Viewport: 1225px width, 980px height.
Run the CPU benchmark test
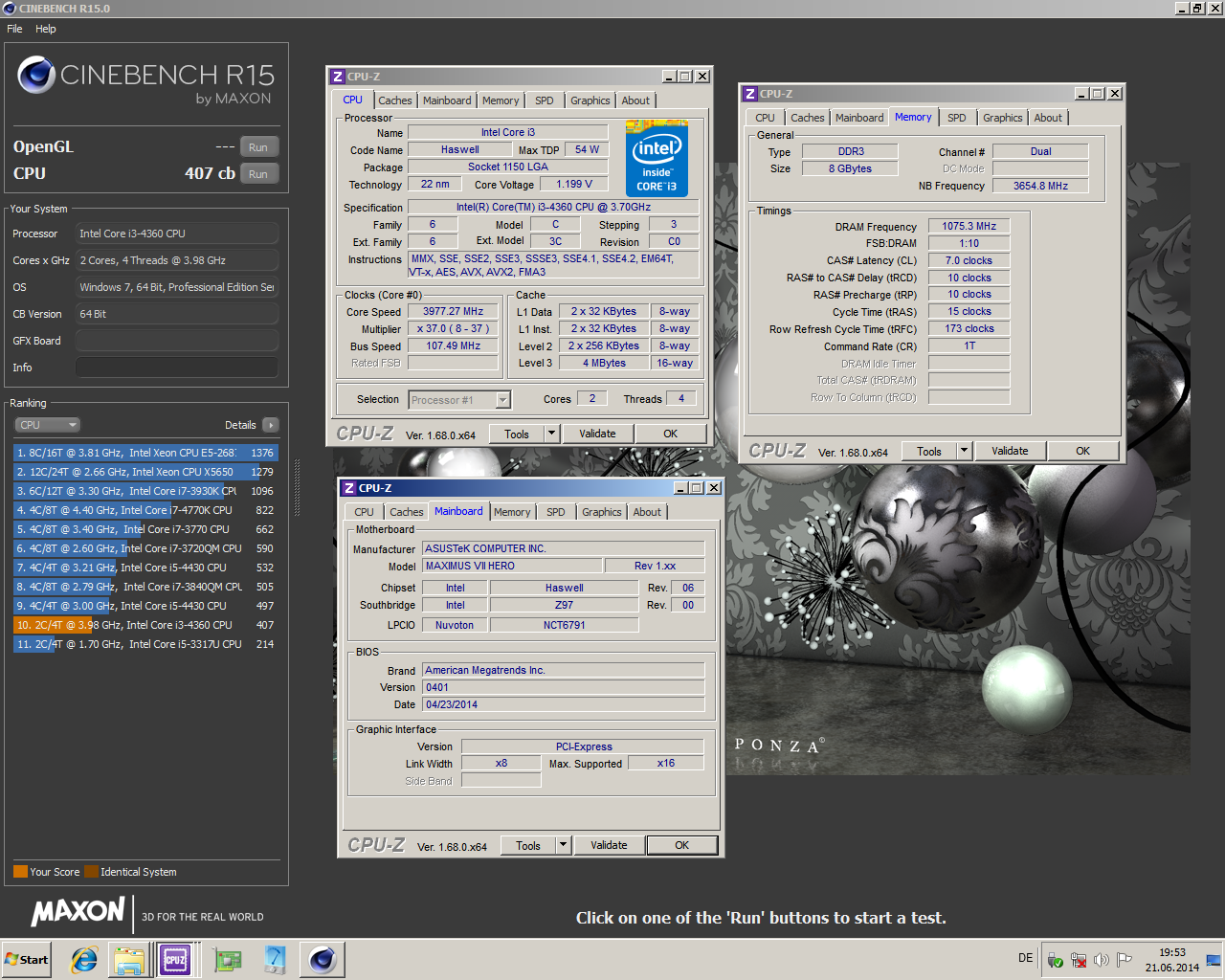pos(258,174)
